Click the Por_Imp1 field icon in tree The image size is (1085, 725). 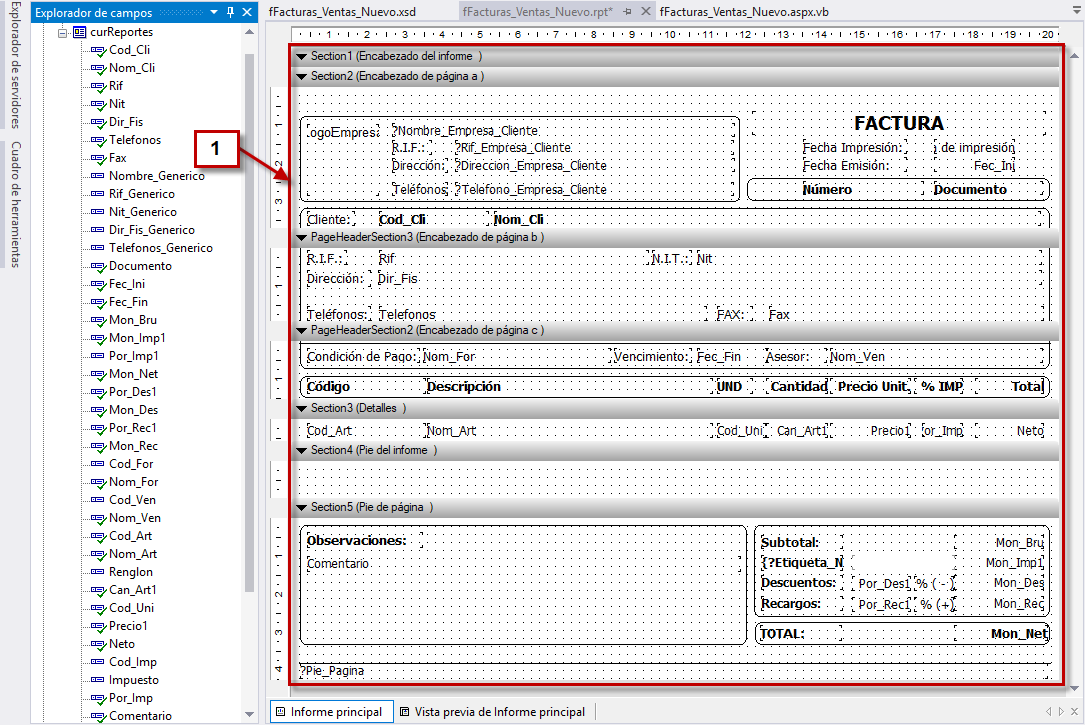point(97,356)
